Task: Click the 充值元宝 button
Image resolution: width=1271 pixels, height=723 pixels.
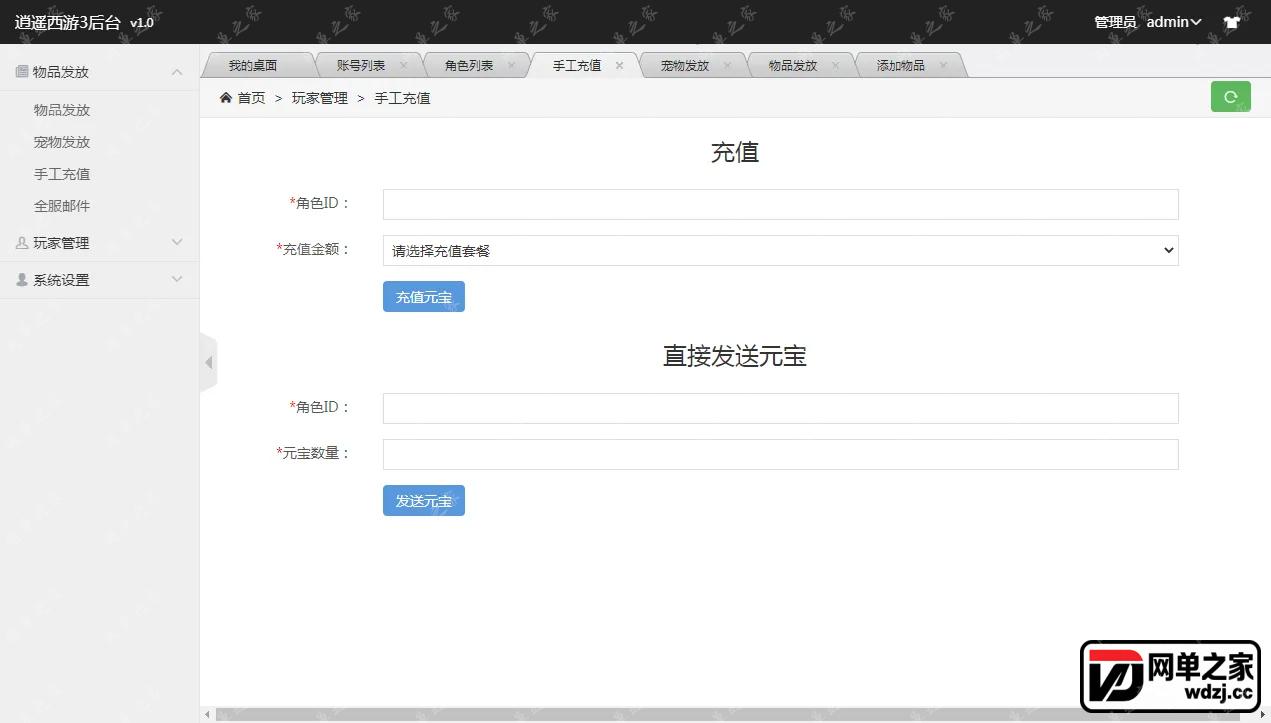Action: pos(424,297)
